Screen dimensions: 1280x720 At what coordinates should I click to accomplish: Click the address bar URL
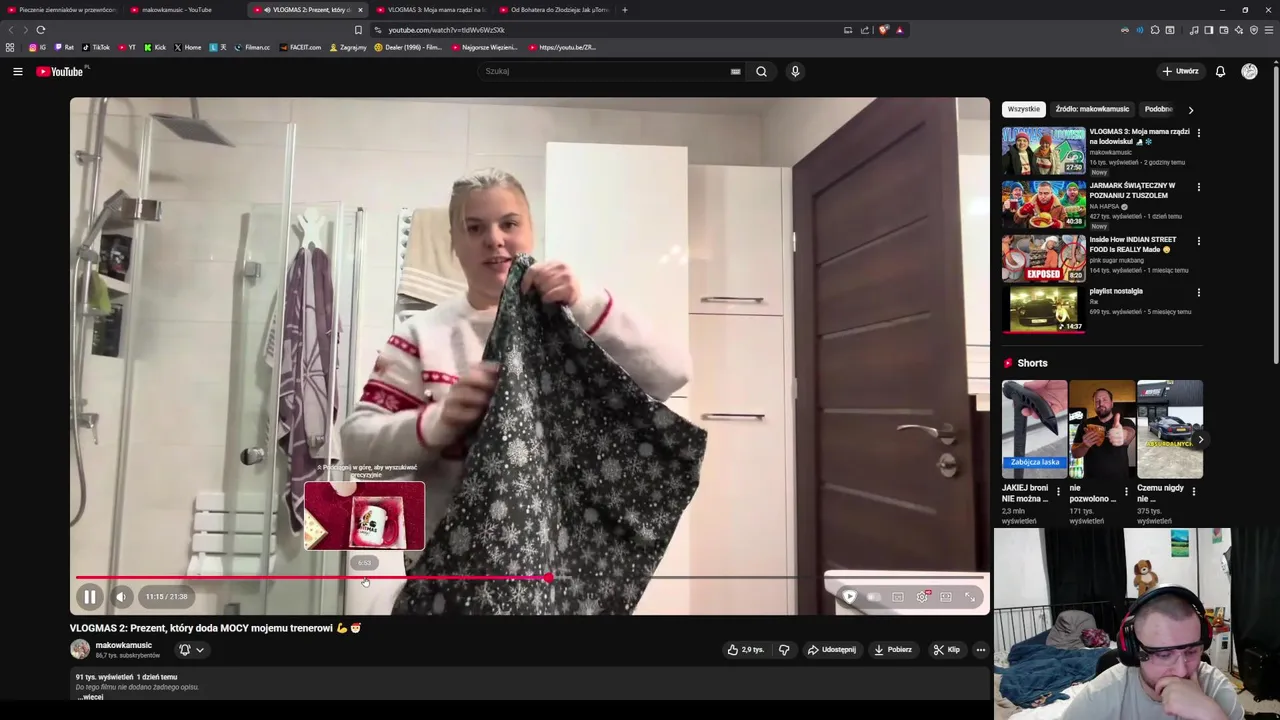pos(446,30)
